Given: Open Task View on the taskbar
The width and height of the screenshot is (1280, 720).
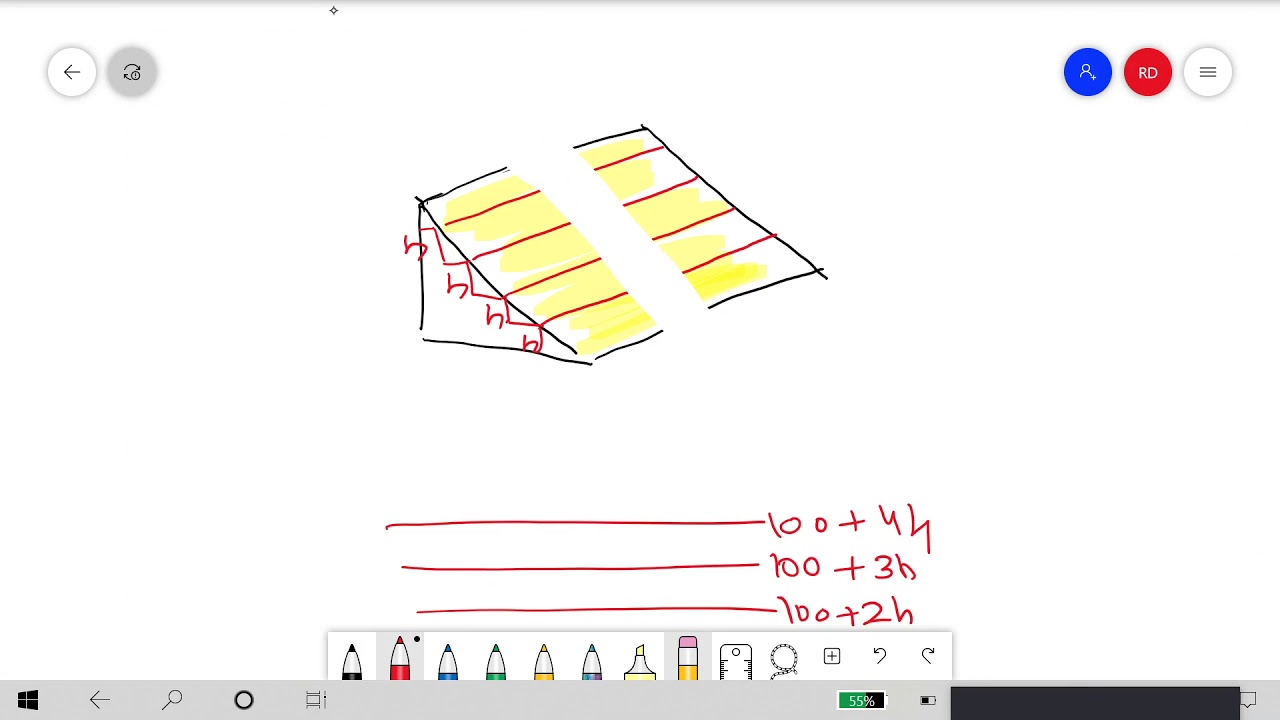Looking at the screenshot, I should click(316, 700).
